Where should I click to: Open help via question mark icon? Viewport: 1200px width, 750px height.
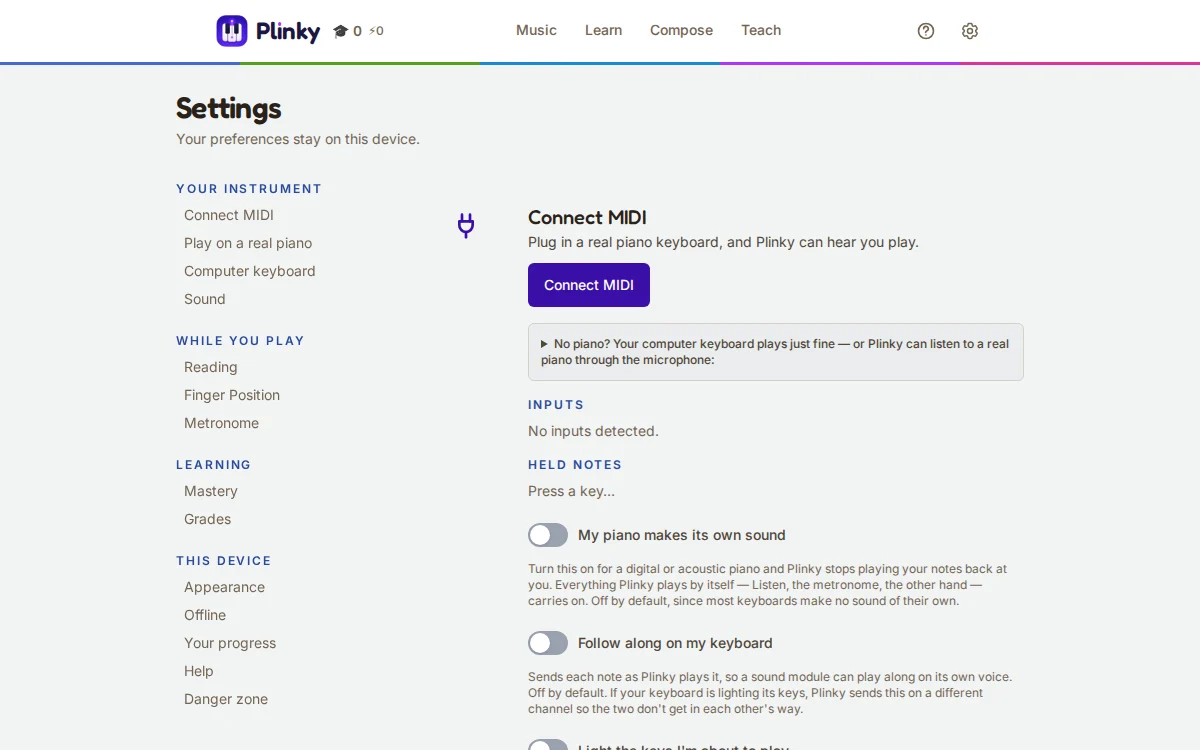tap(926, 31)
